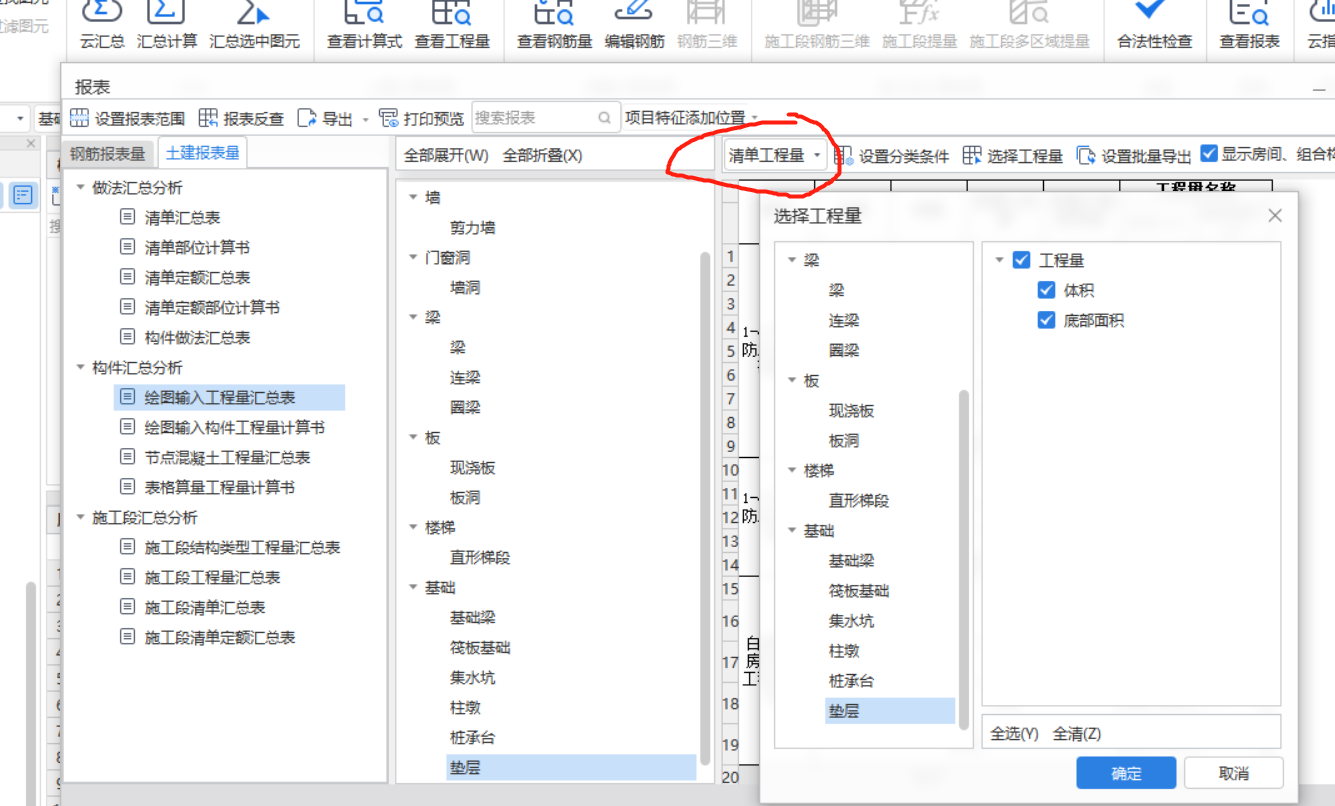This screenshot has width=1335, height=806.
Task: Click 施工段钢筋三维 icon
Action: [x=817, y=11]
